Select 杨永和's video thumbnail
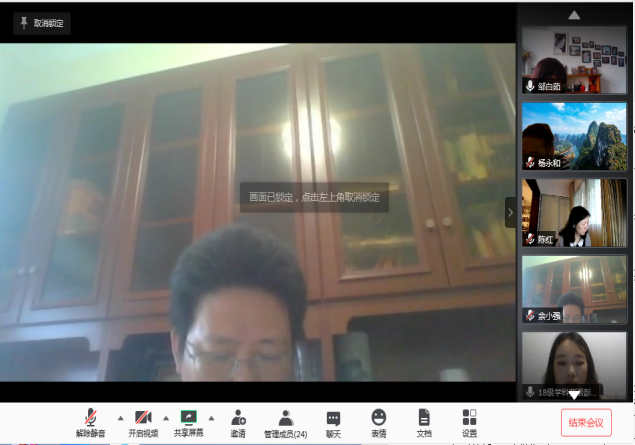This screenshot has height=445, width=635. [574, 136]
